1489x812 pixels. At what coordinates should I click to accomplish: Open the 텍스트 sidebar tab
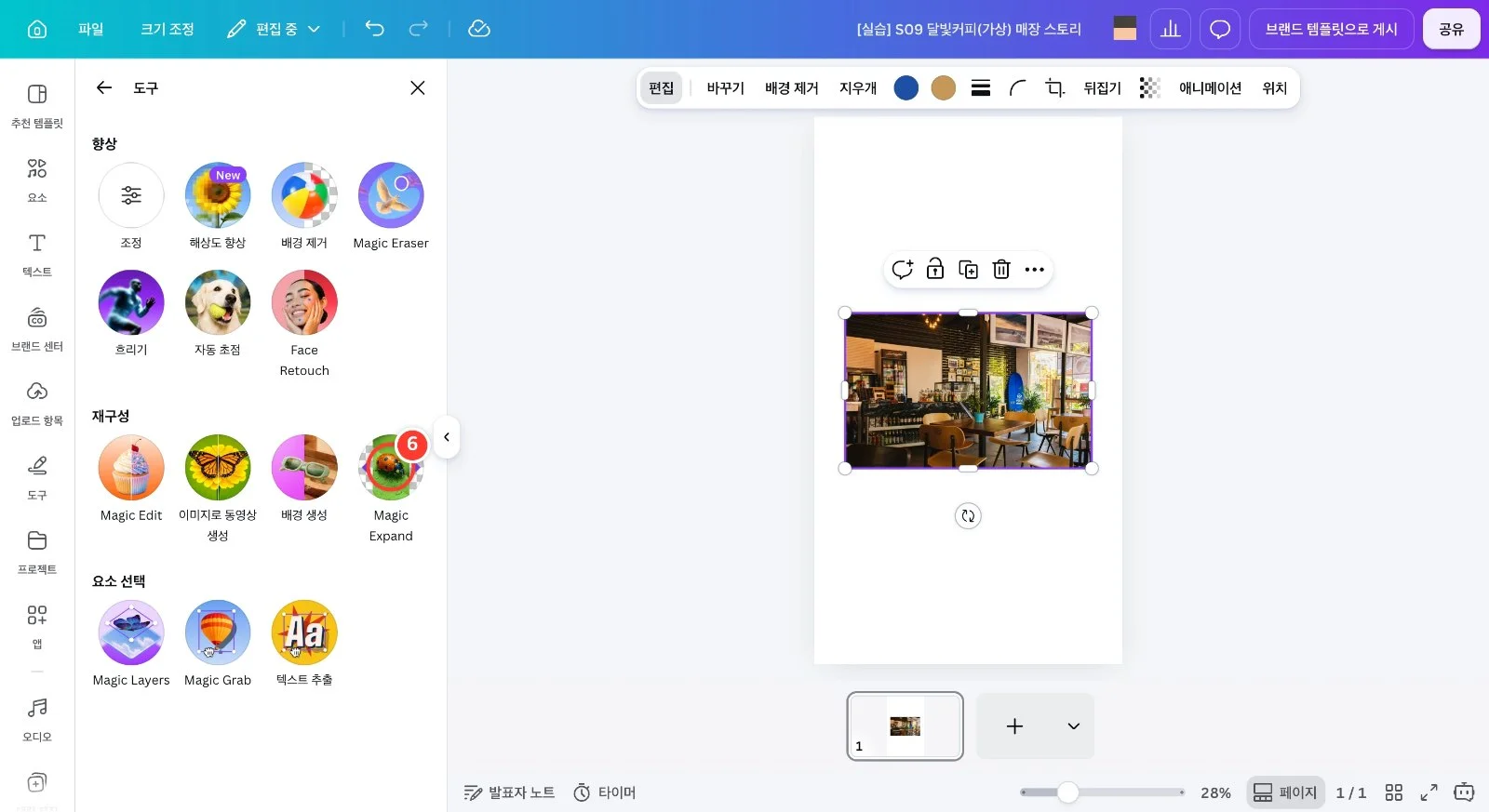[x=37, y=255]
